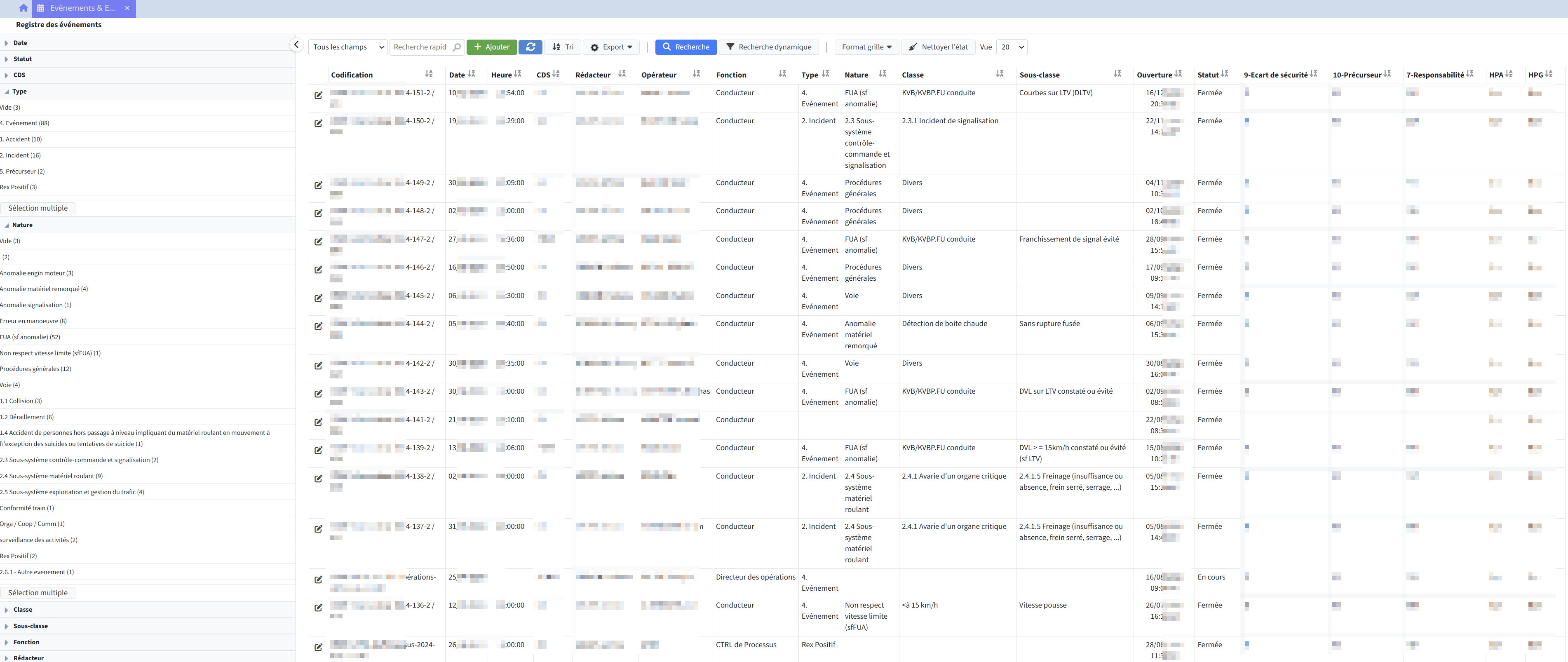Click sort icon on Codification column
1568x662 pixels.
pos(429,74)
